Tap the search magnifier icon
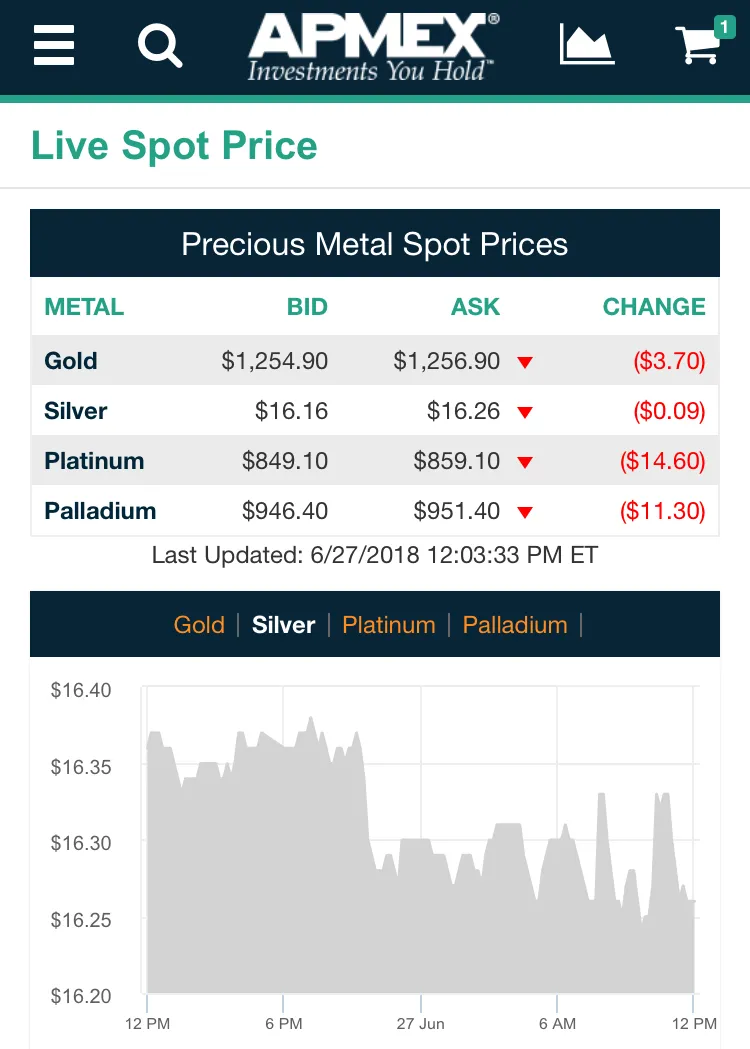 point(160,45)
